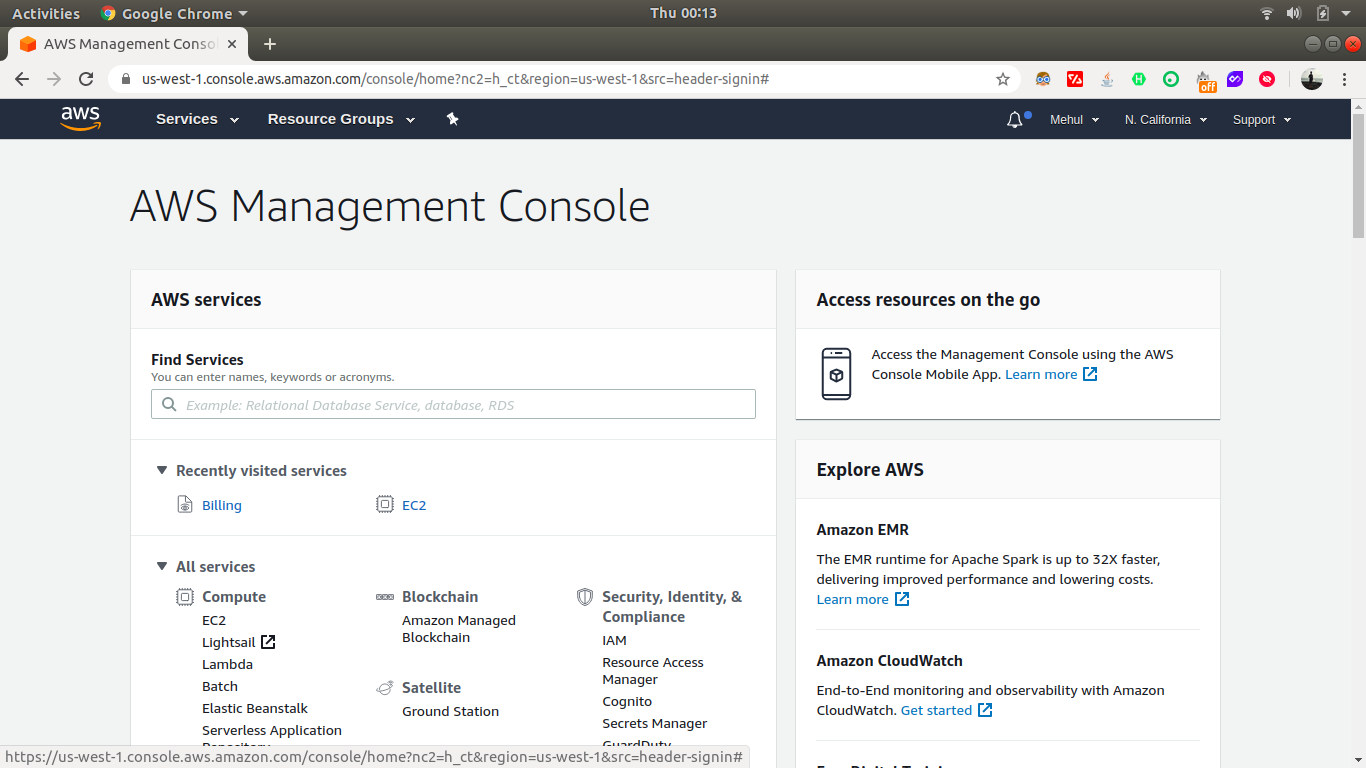Open a new tab with plus button
This screenshot has height=768, width=1366.
tap(269, 44)
